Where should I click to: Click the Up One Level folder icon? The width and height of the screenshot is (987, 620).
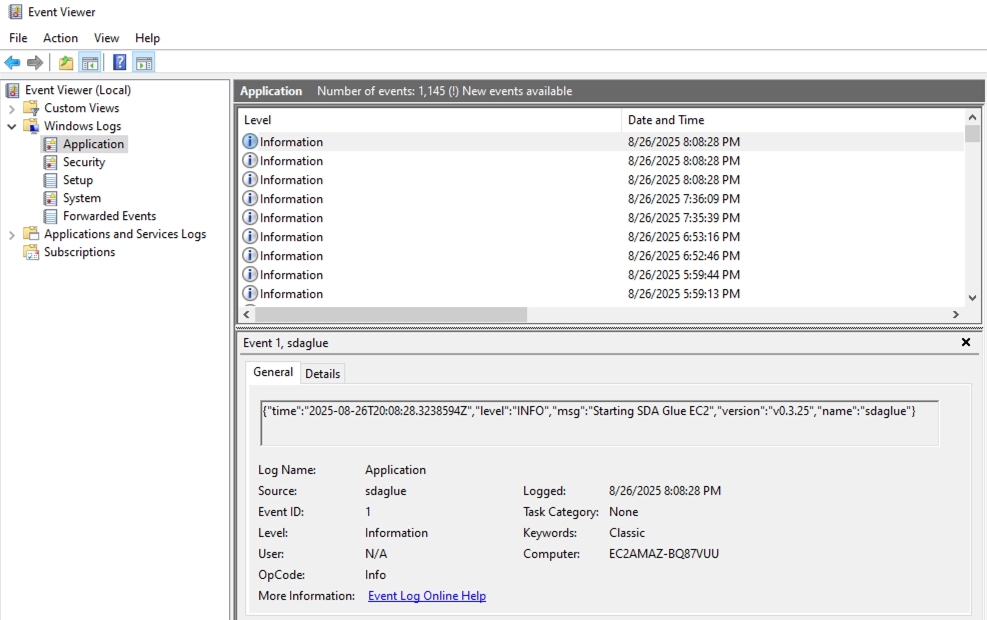(66, 63)
